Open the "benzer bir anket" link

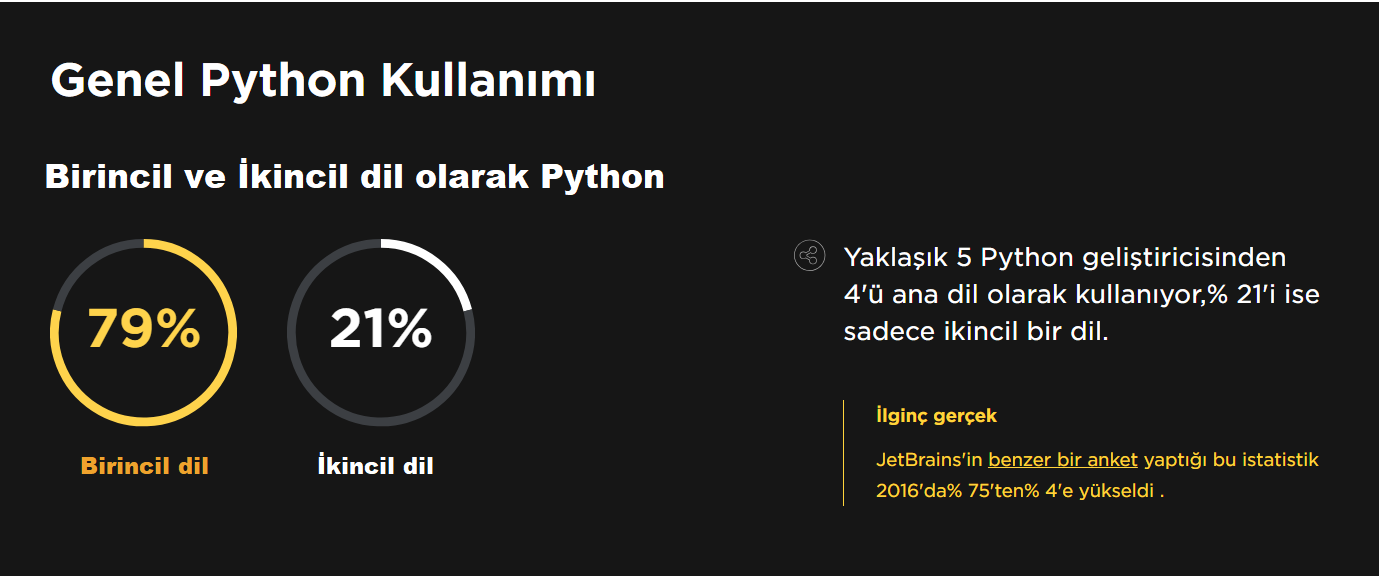coord(1063,460)
